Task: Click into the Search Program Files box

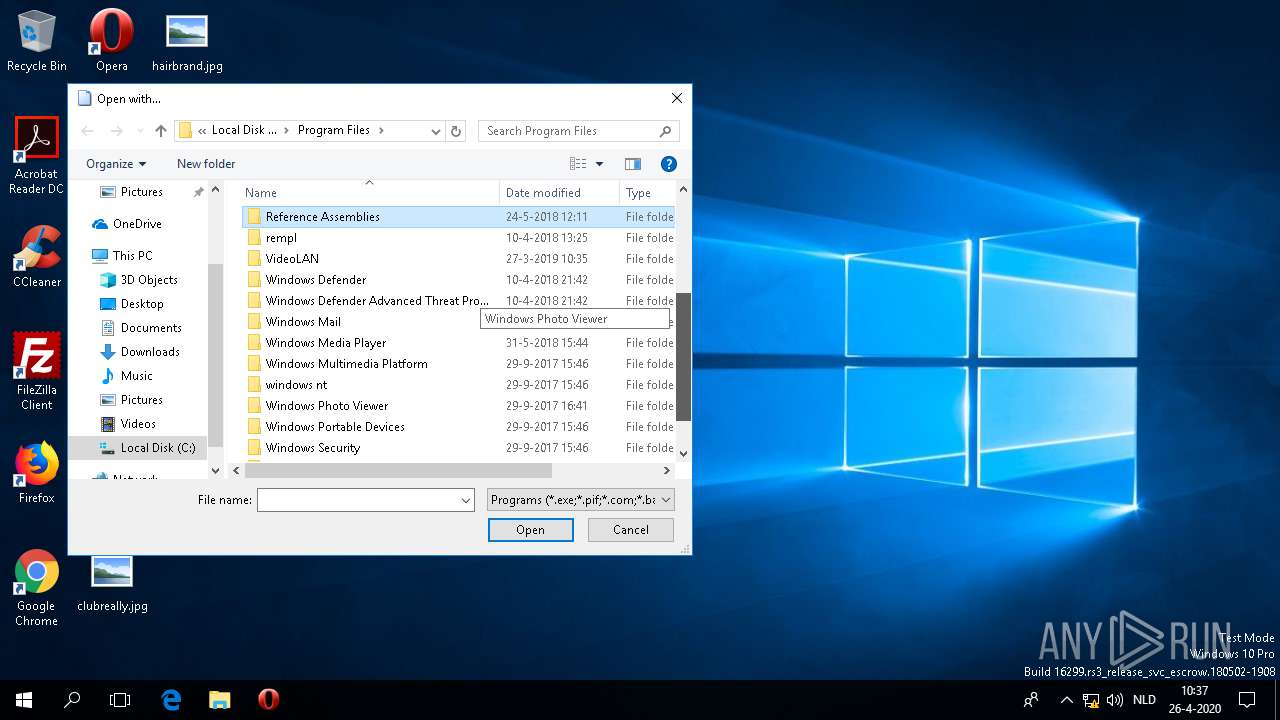Action: click(578, 131)
